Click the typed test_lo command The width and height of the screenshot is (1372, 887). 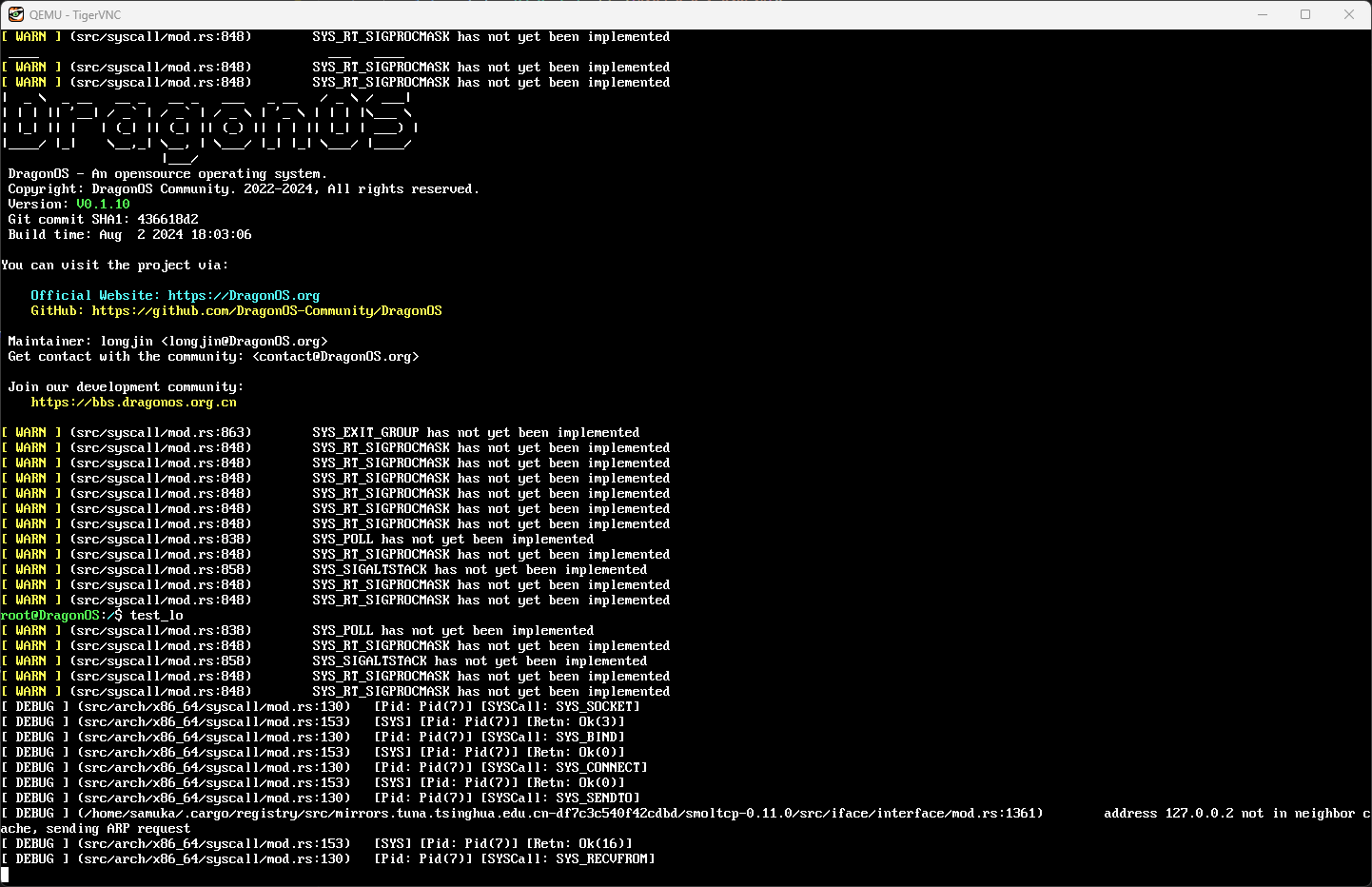pos(157,616)
